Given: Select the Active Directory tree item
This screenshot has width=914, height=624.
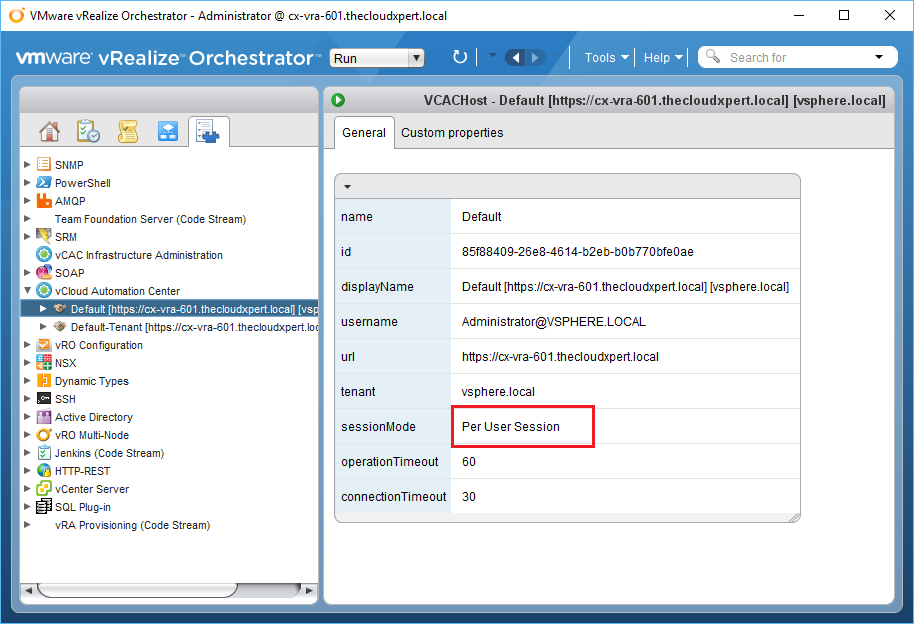Looking at the screenshot, I should (94, 417).
